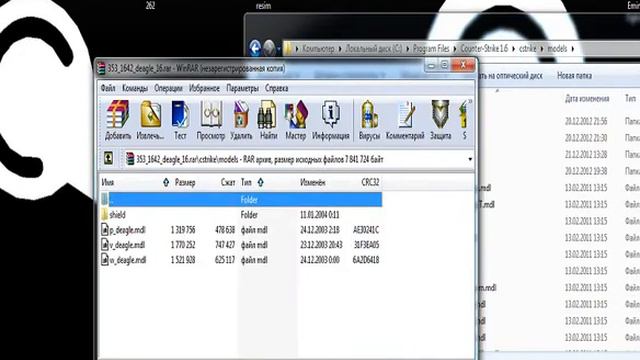The width and height of the screenshot is (640, 360).
Task: Click Counter-Strike 1.6 breadcrumb
Action: coord(484,49)
